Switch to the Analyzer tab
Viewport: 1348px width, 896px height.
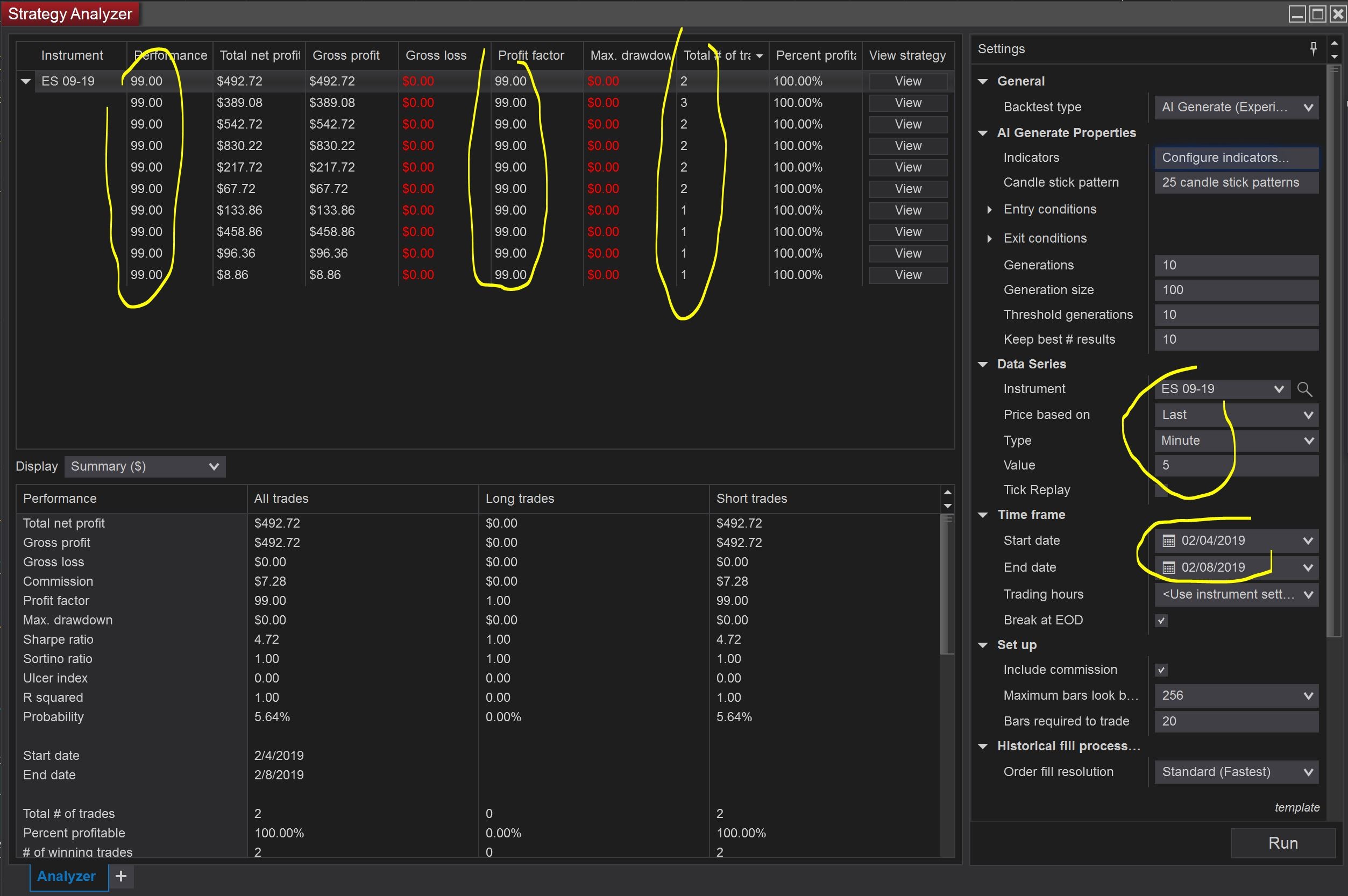(x=67, y=876)
